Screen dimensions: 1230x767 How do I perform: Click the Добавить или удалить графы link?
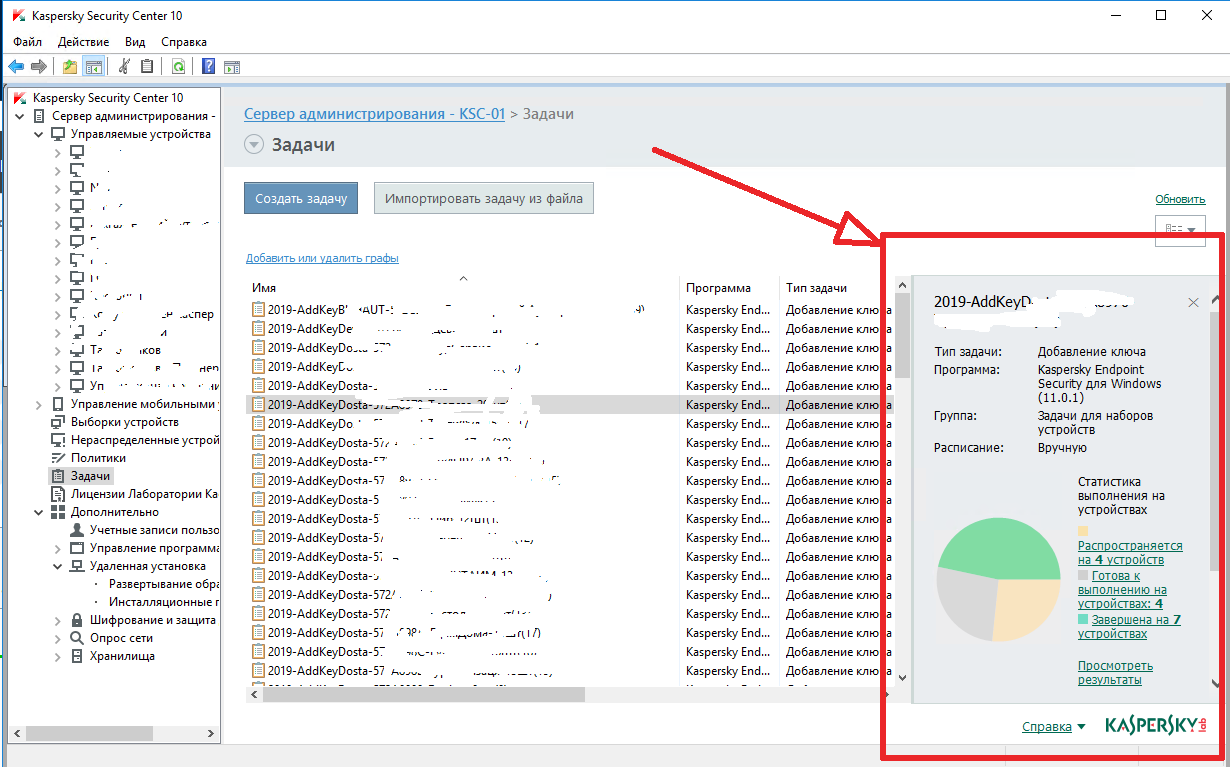coord(322,258)
